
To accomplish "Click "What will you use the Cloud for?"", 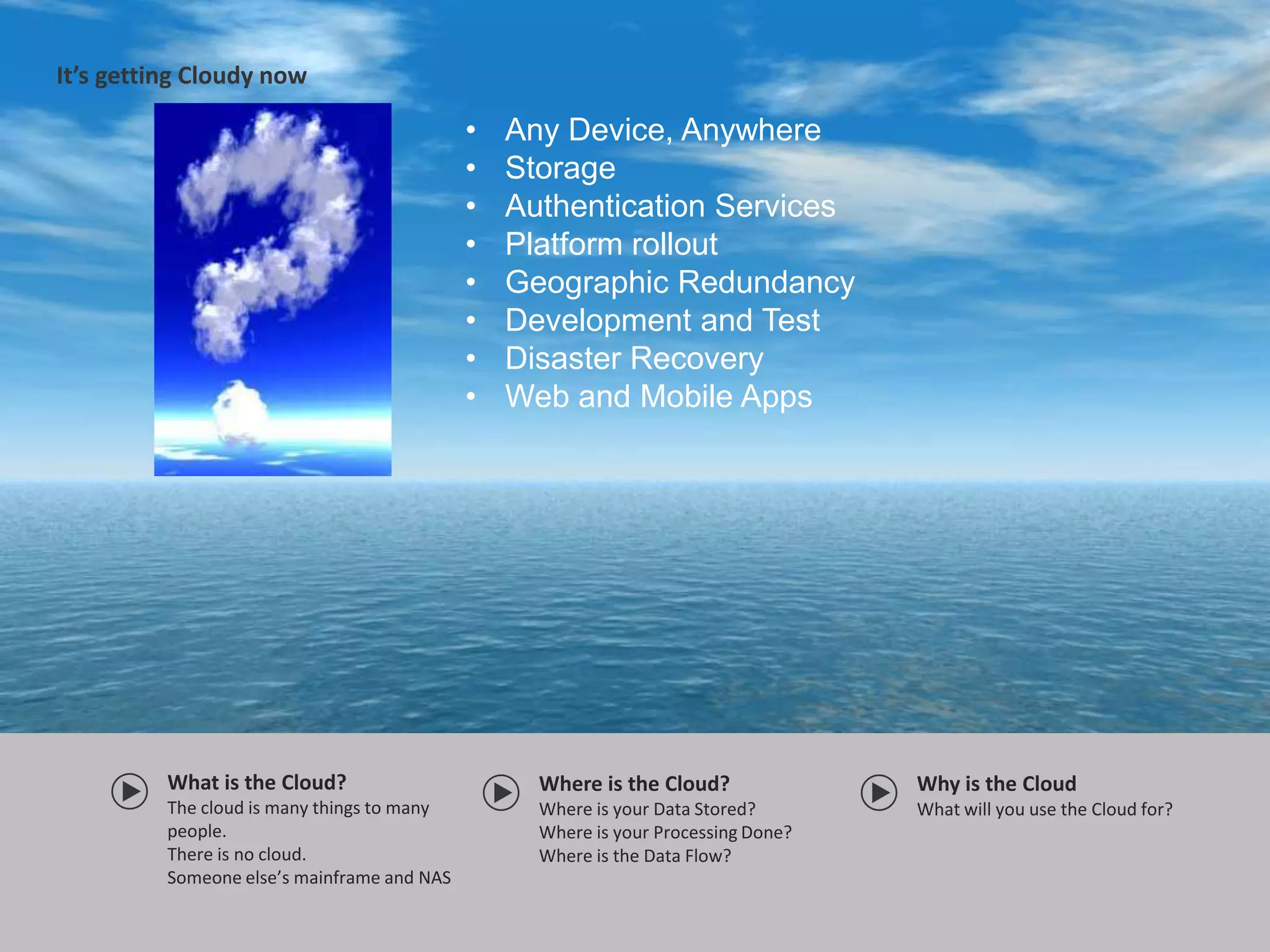I will click(1045, 809).
